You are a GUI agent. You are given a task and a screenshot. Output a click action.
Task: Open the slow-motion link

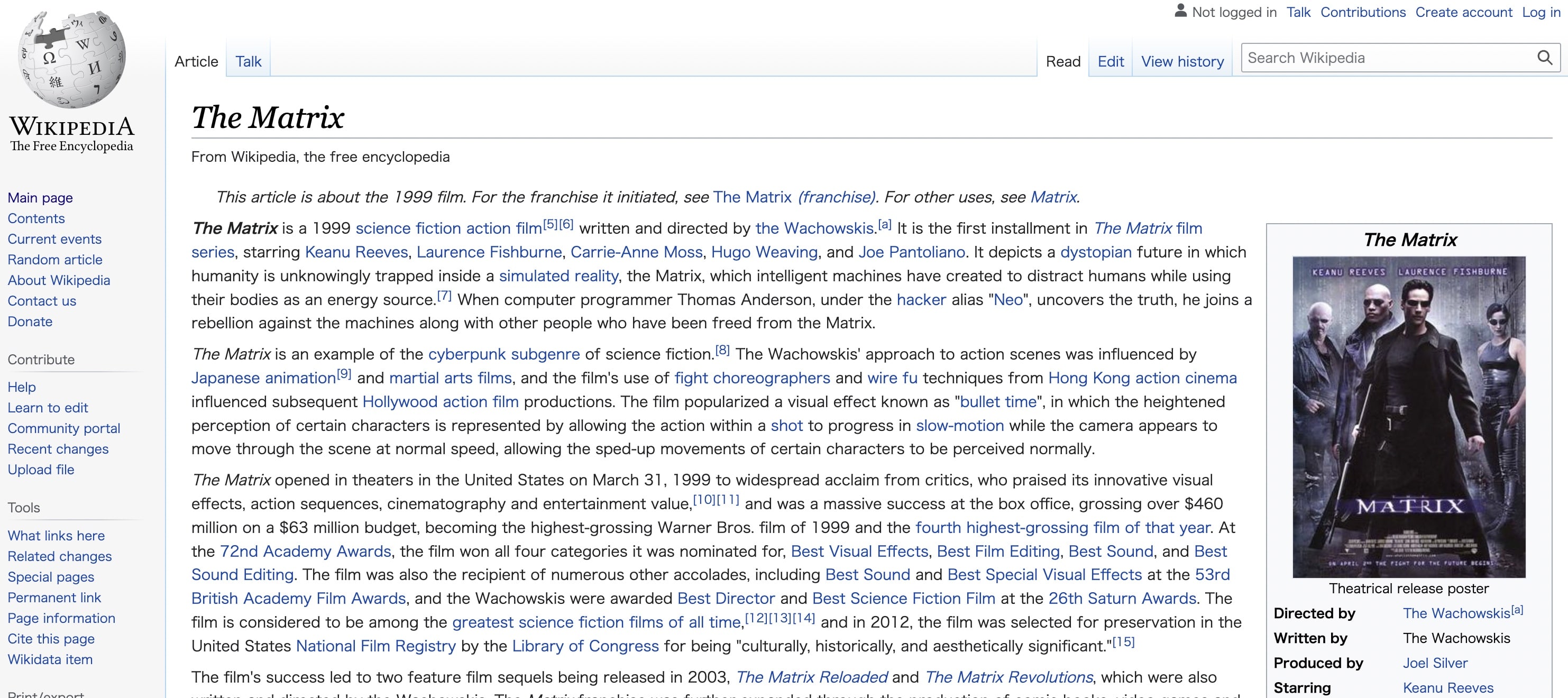pyautogui.click(x=959, y=425)
